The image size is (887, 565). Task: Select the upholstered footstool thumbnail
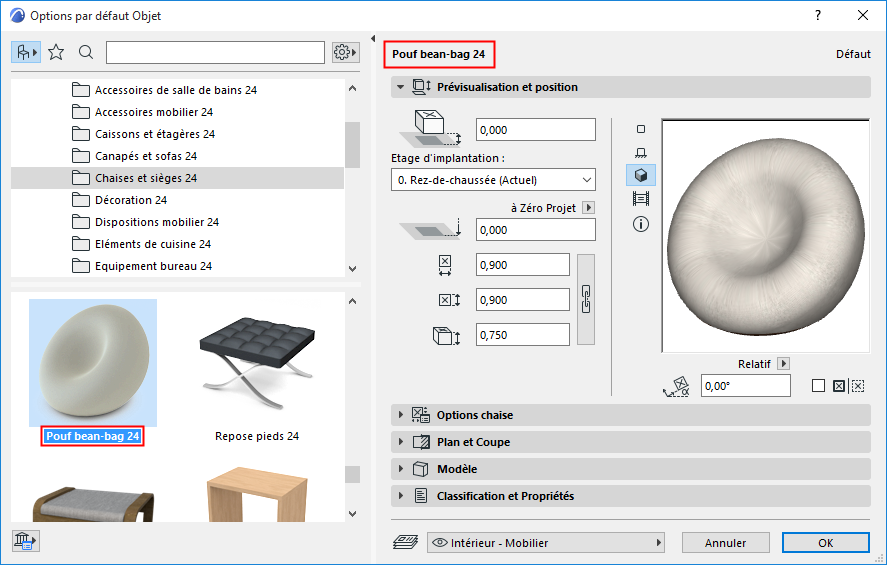pyautogui.click(x=93, y=503)
